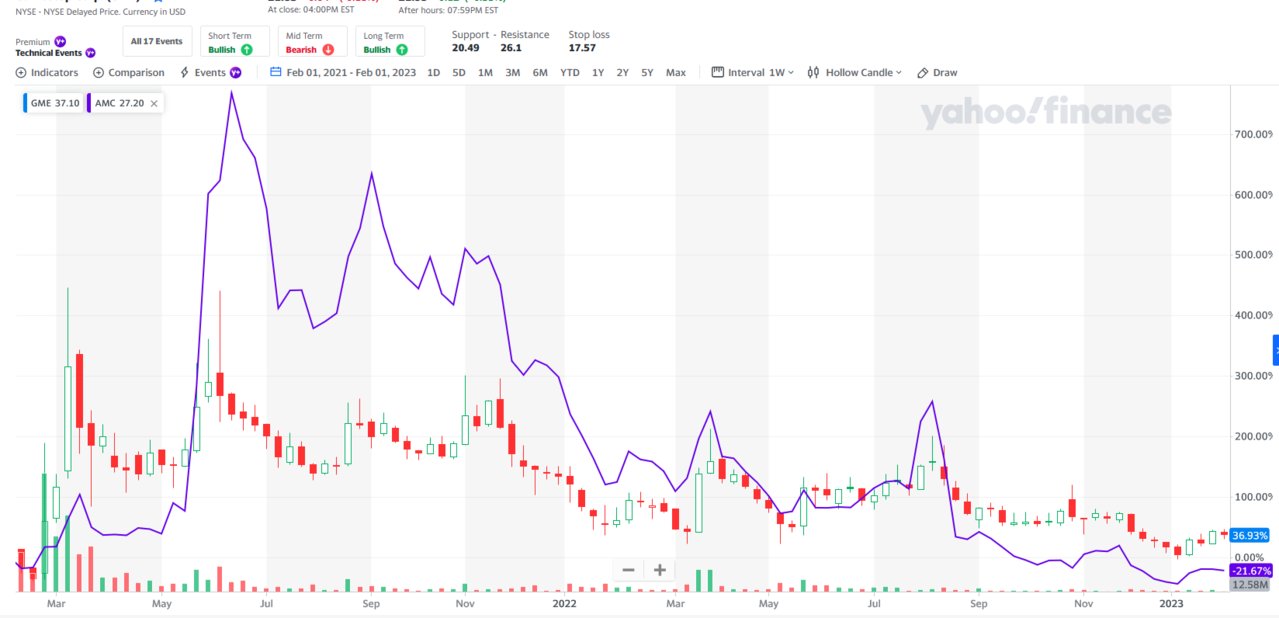This screenshot has height=618, width=1279.
Task: Click the 2022 label on the time axis
Action: coord(565,603)
